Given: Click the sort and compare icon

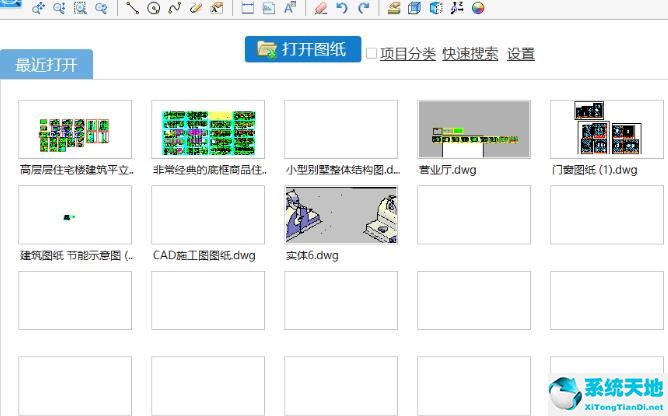Looking at the screenshot, I should 457,8.
